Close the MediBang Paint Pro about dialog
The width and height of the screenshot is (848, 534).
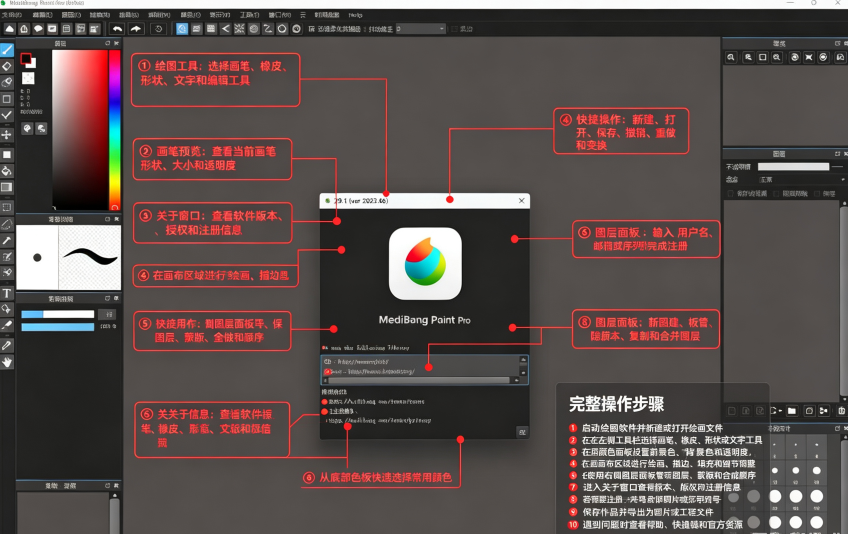click(521, 201)
